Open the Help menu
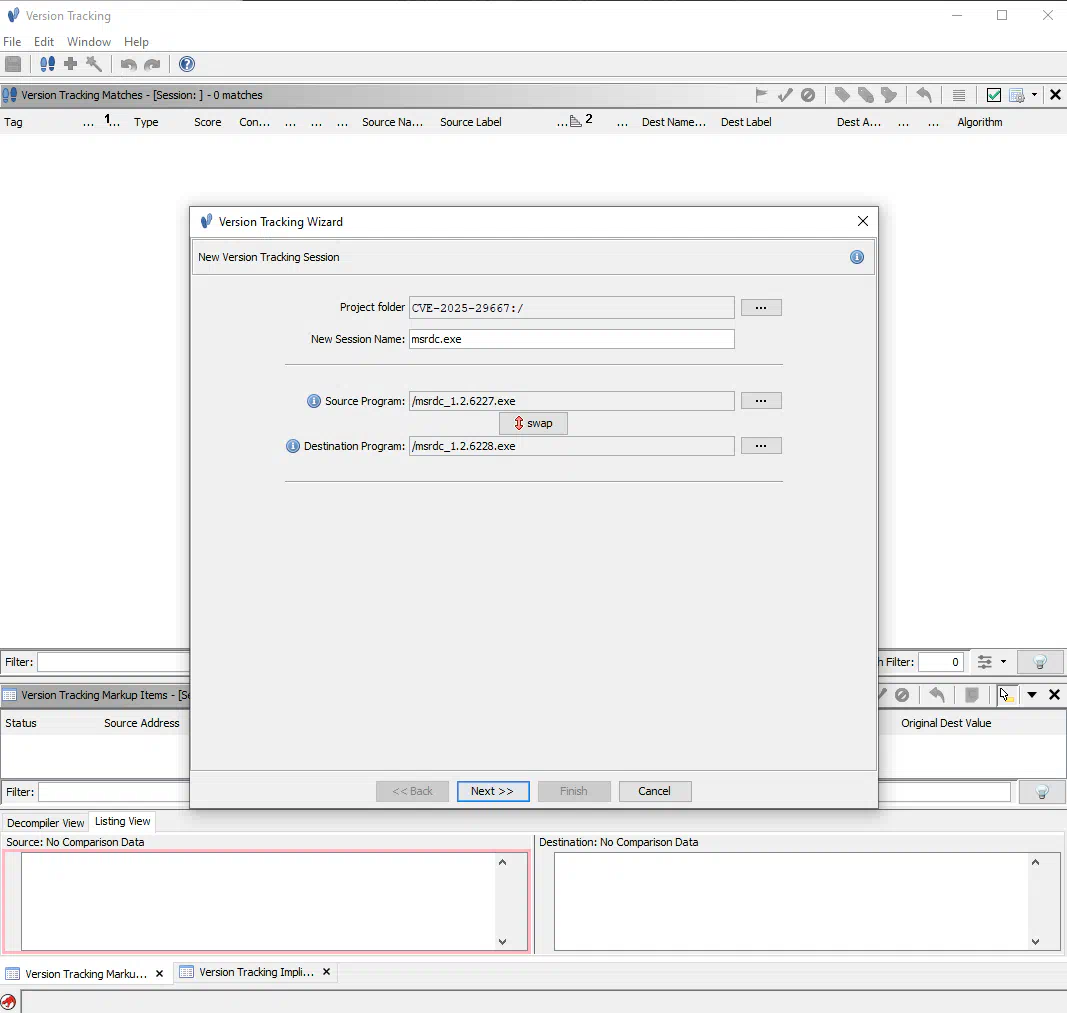The image size is (1067, 1013). pyautogui.click(x=136, y=41)
